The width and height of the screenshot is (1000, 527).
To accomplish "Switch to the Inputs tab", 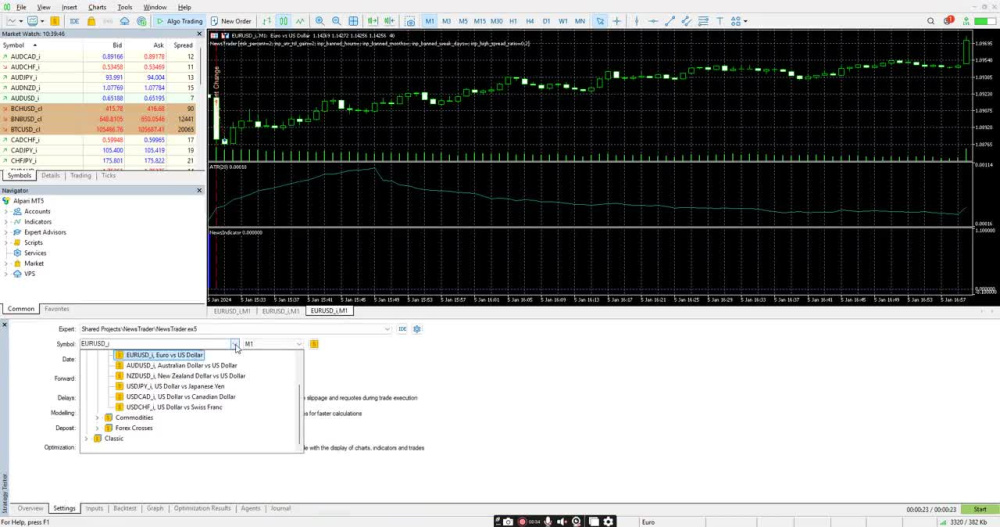I will tap(94, 508).
